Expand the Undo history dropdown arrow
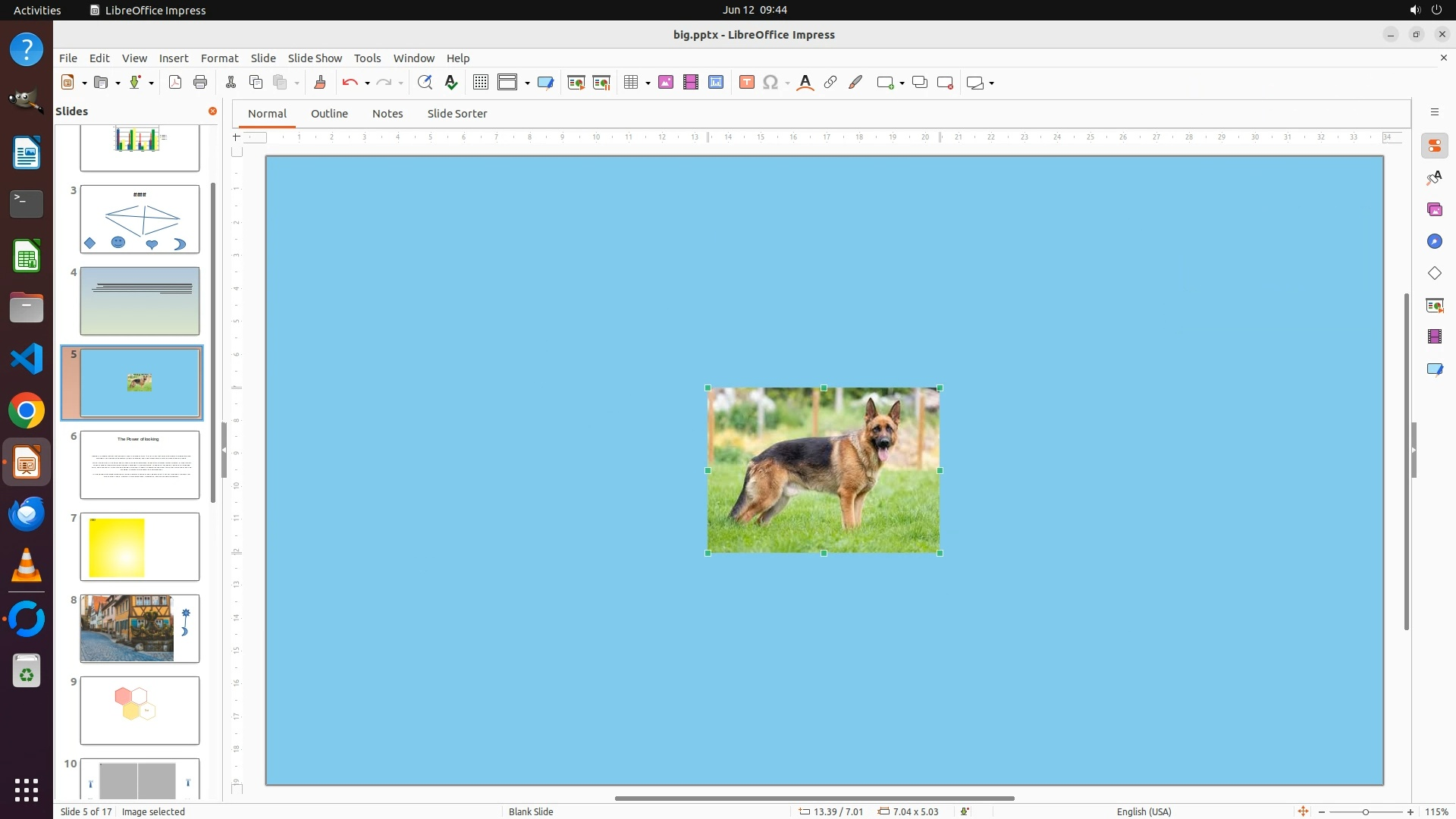Screen dimensions: 1456x819 point(367,83)
